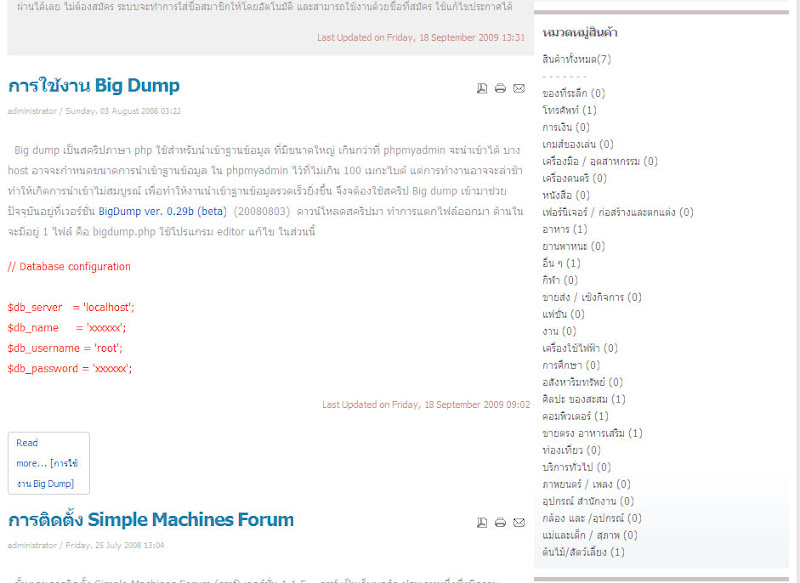Image resolution: width=800 pixels, height=583 pixels.
Task: Click the "$db_name = 'xxxxxx';" code line
Action: coord(67,328)
